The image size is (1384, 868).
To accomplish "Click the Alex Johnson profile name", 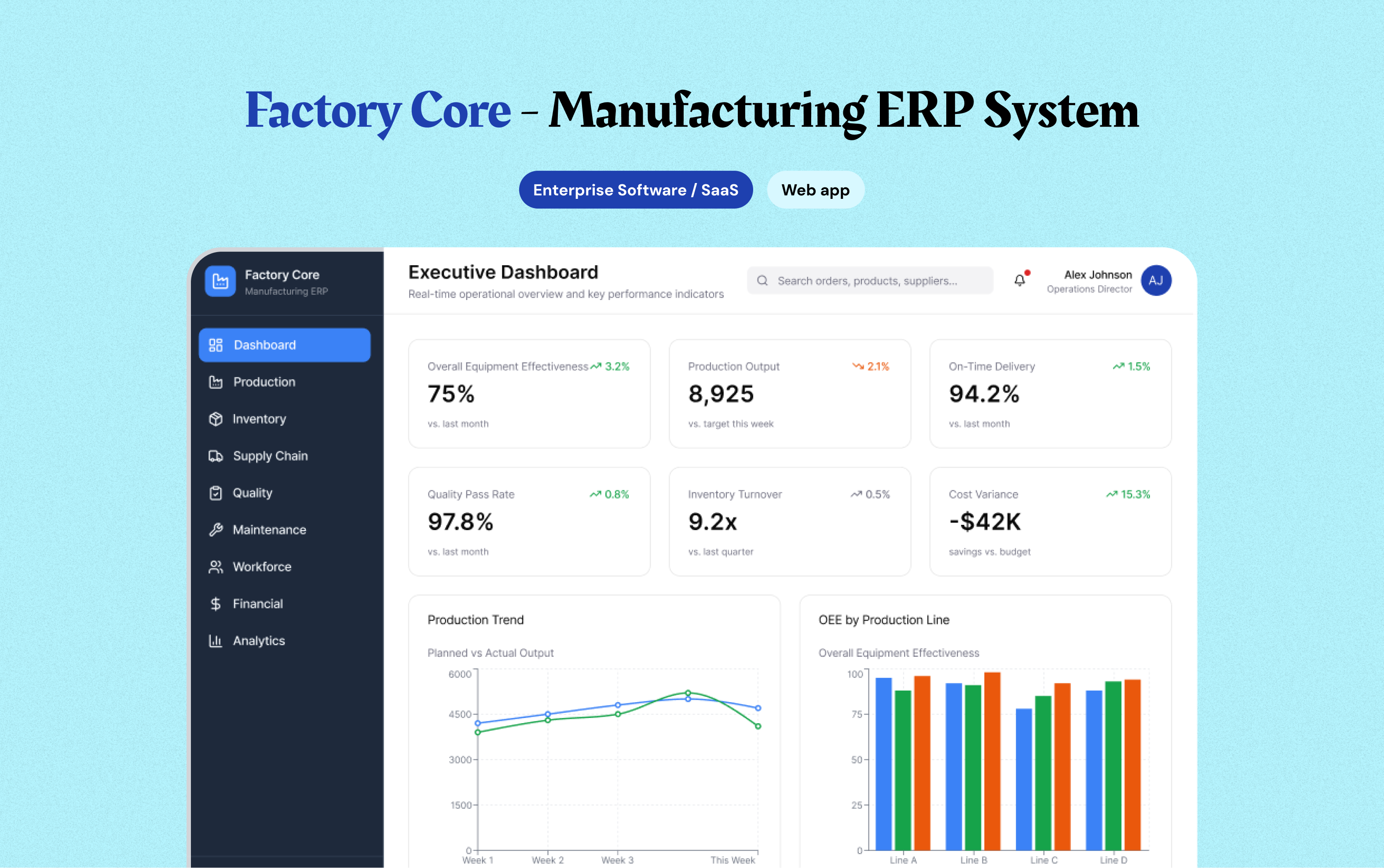I will pos(1098,275).
